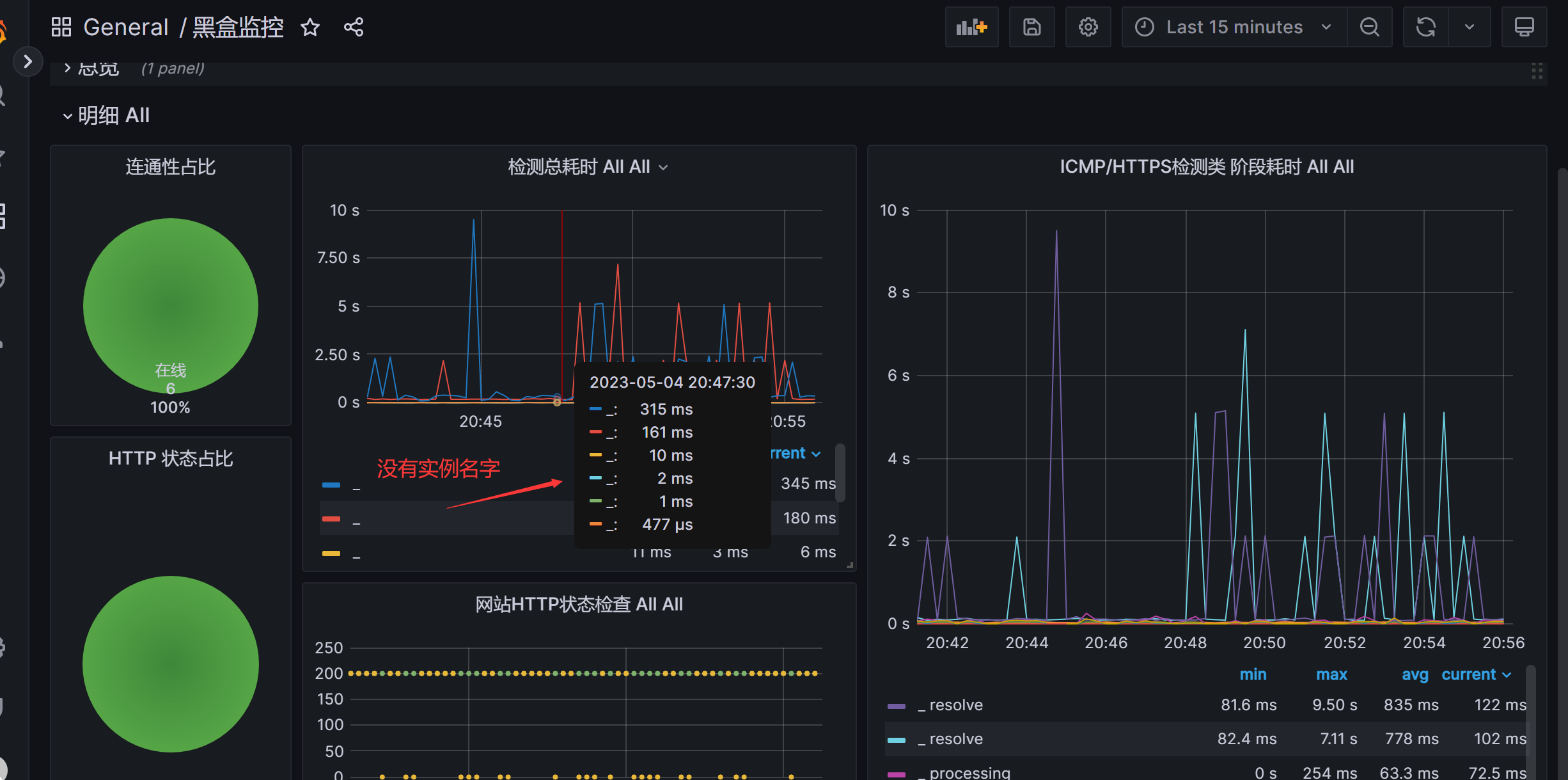Use the ICMP/HTTPS legend scrollbar
Viewport: 1568px width, 780px height.
coord(1530,722)
